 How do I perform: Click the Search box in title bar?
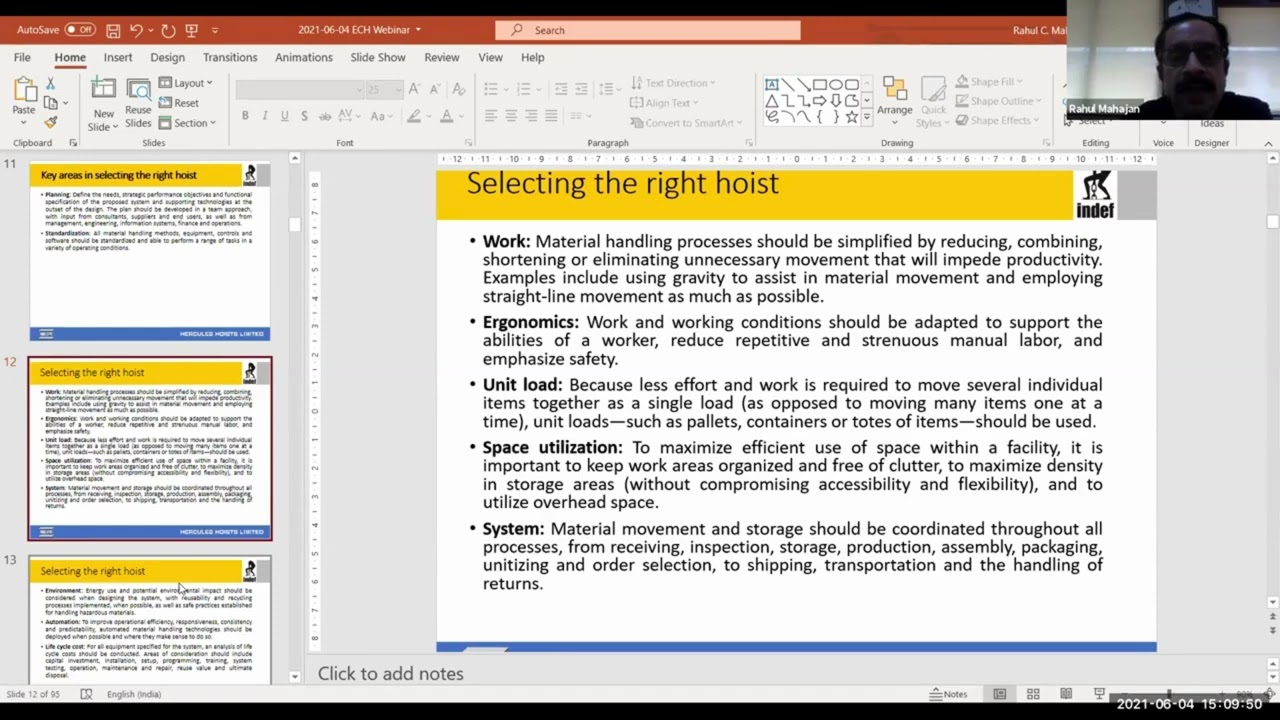point(648,30)
